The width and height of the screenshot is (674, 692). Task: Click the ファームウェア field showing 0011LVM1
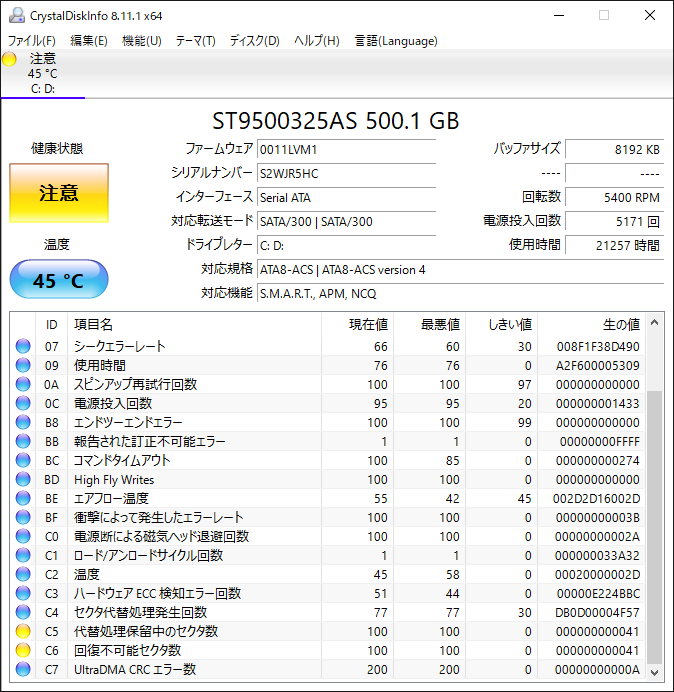coord(346,149)
